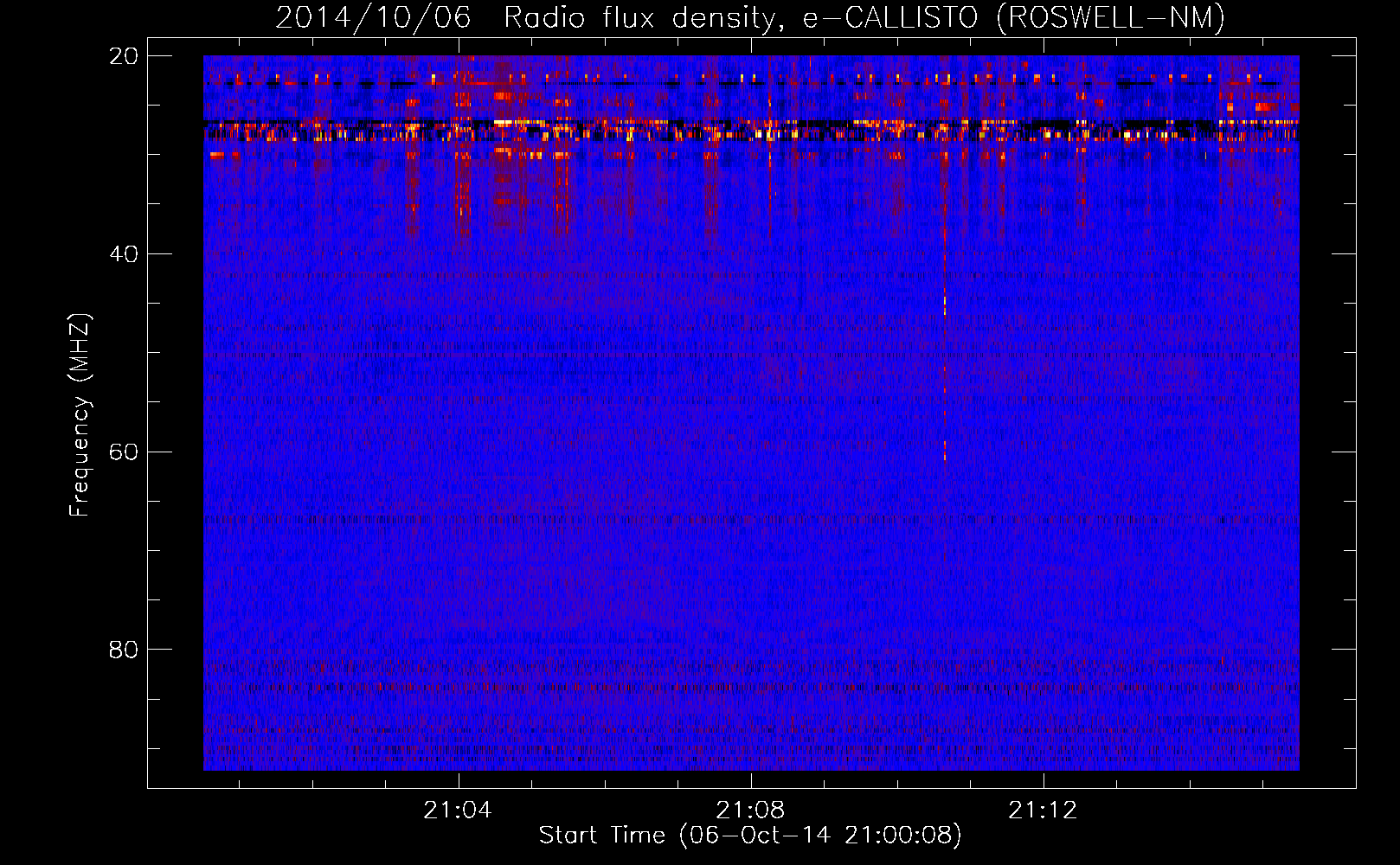
Task: Click the 'Frequency (MHZ)' axis label
Action: pos(80,415)
